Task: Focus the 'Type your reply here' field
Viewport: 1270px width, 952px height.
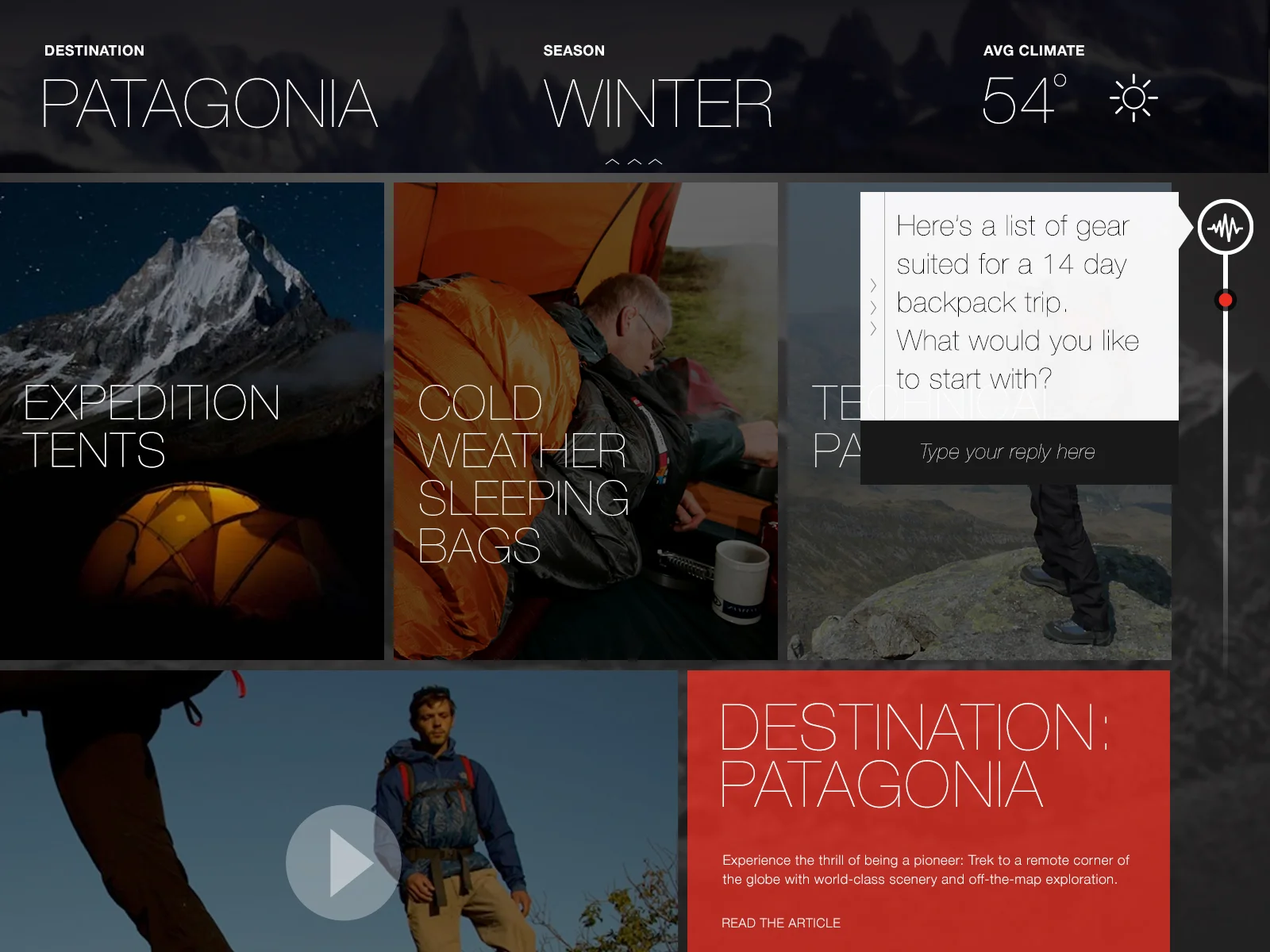Action: pyautogui.click(x=1019, y=452)
